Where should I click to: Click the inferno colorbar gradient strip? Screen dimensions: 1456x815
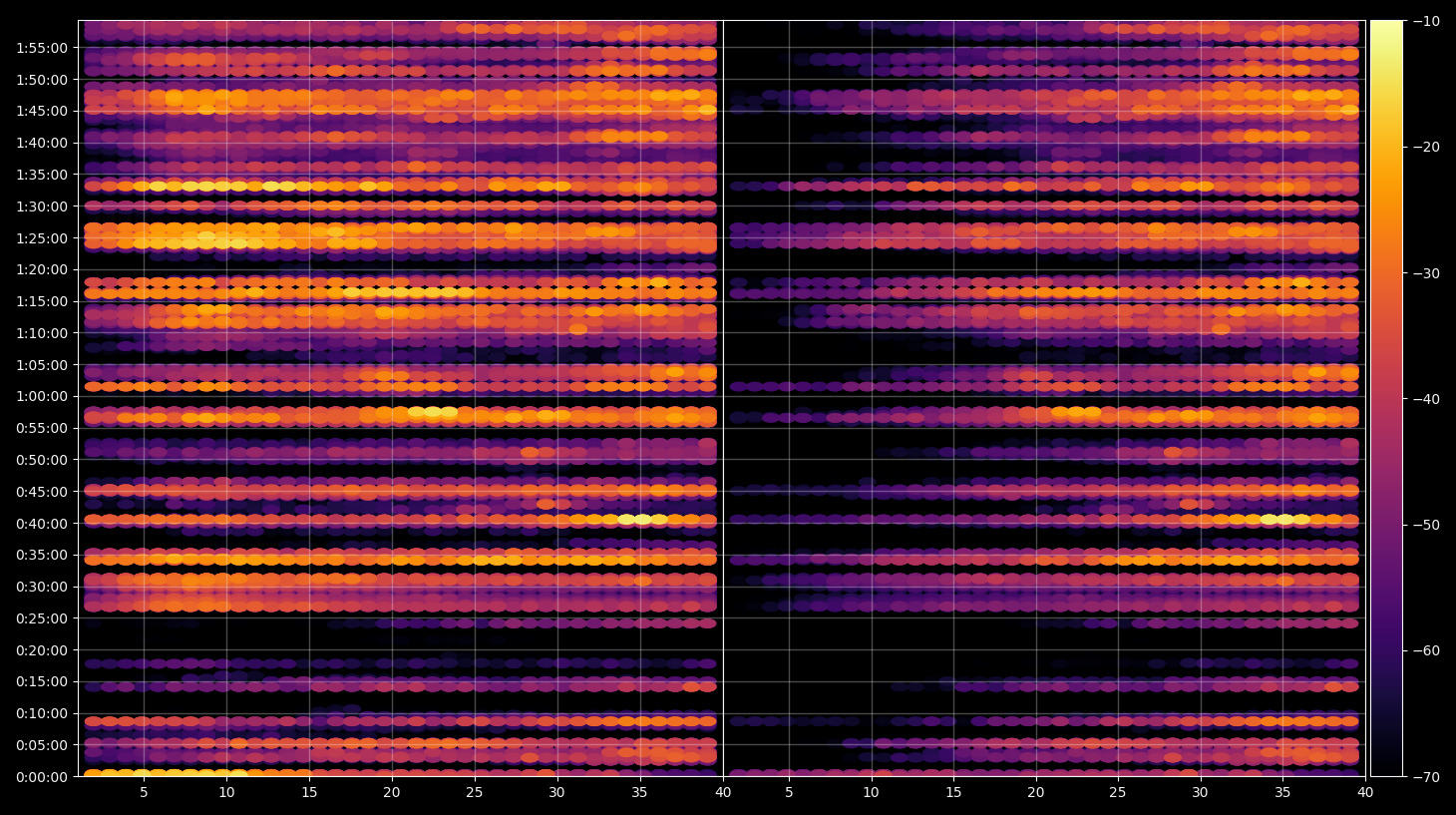click(1386, 398)
